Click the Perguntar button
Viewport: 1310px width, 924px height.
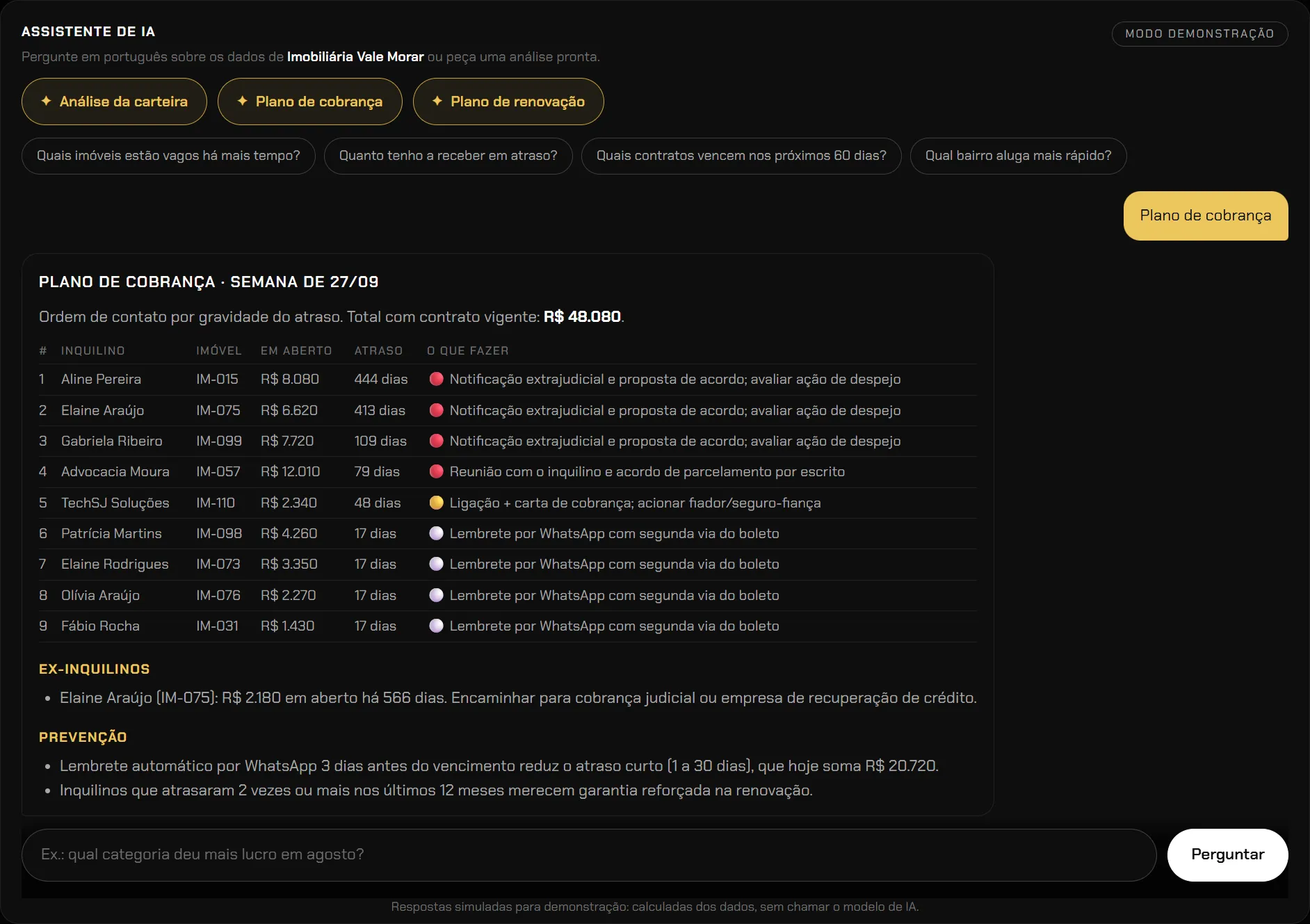coord(1228,854)
